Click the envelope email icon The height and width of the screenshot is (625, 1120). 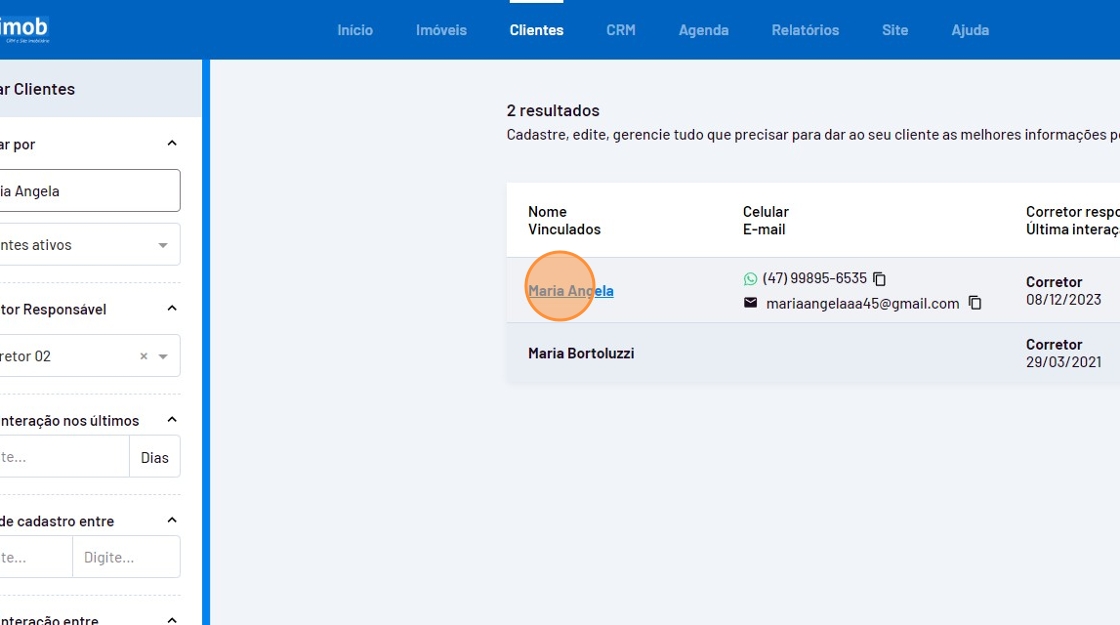point(750,303)
